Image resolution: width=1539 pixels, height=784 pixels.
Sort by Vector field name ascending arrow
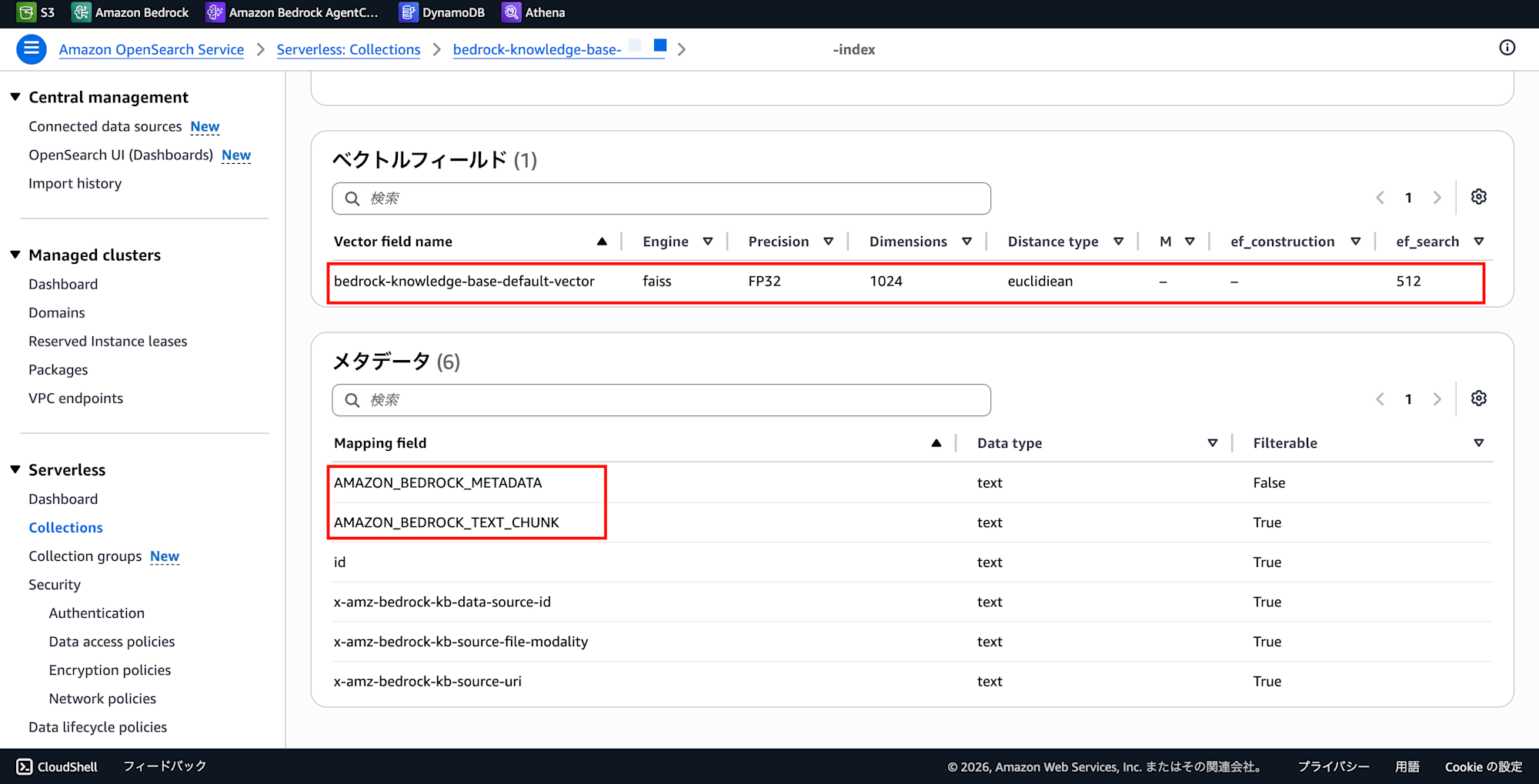pos(602,242)
